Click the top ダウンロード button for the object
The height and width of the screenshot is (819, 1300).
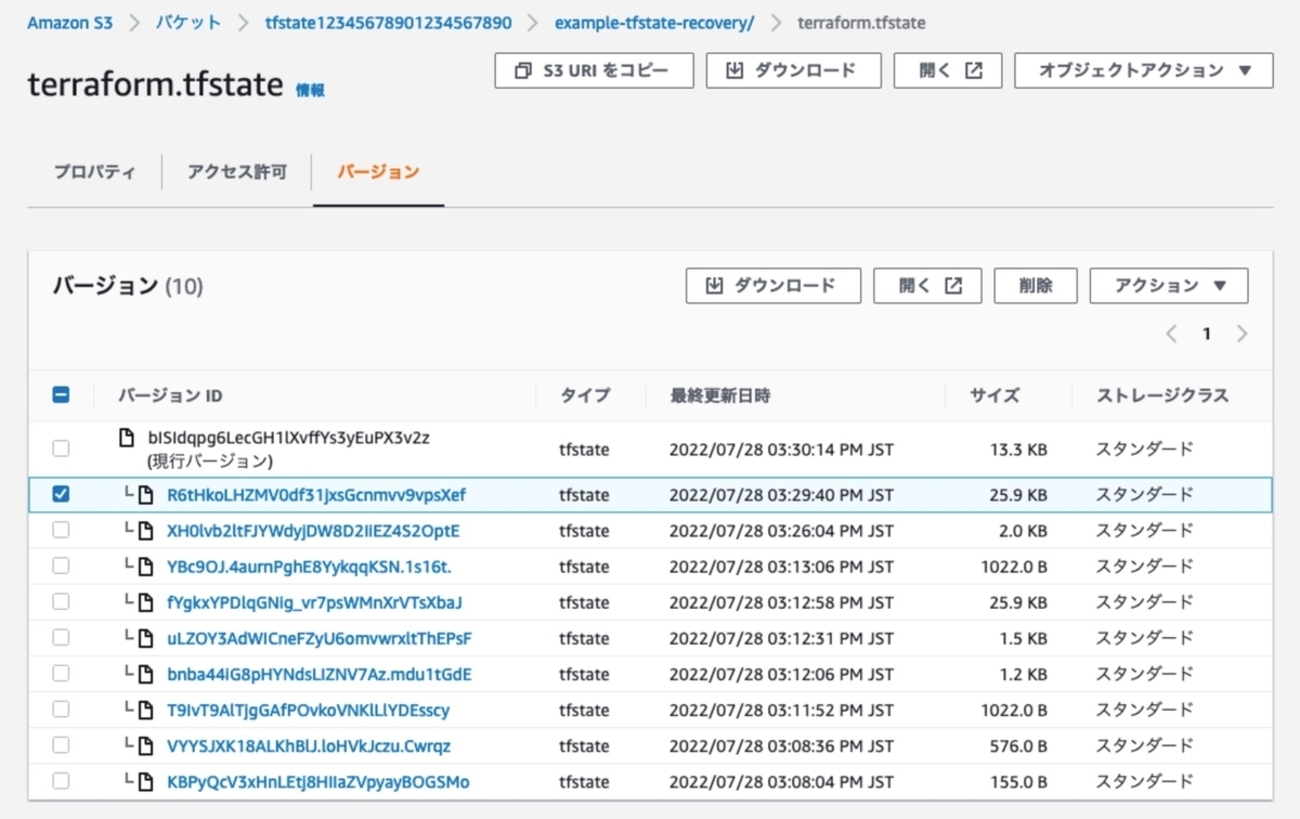pyautogui.click(x=793, y=71)
